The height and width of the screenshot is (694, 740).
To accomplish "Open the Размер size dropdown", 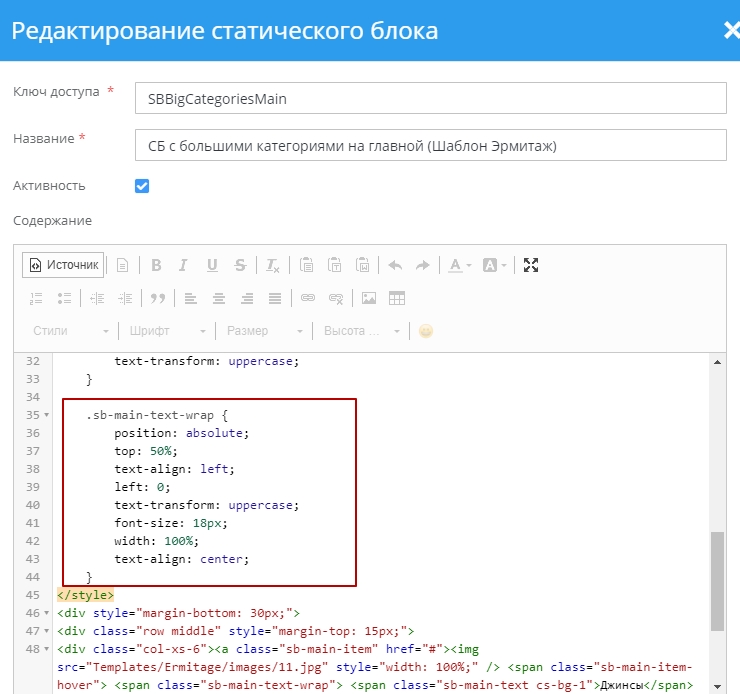I will [264, 331].
